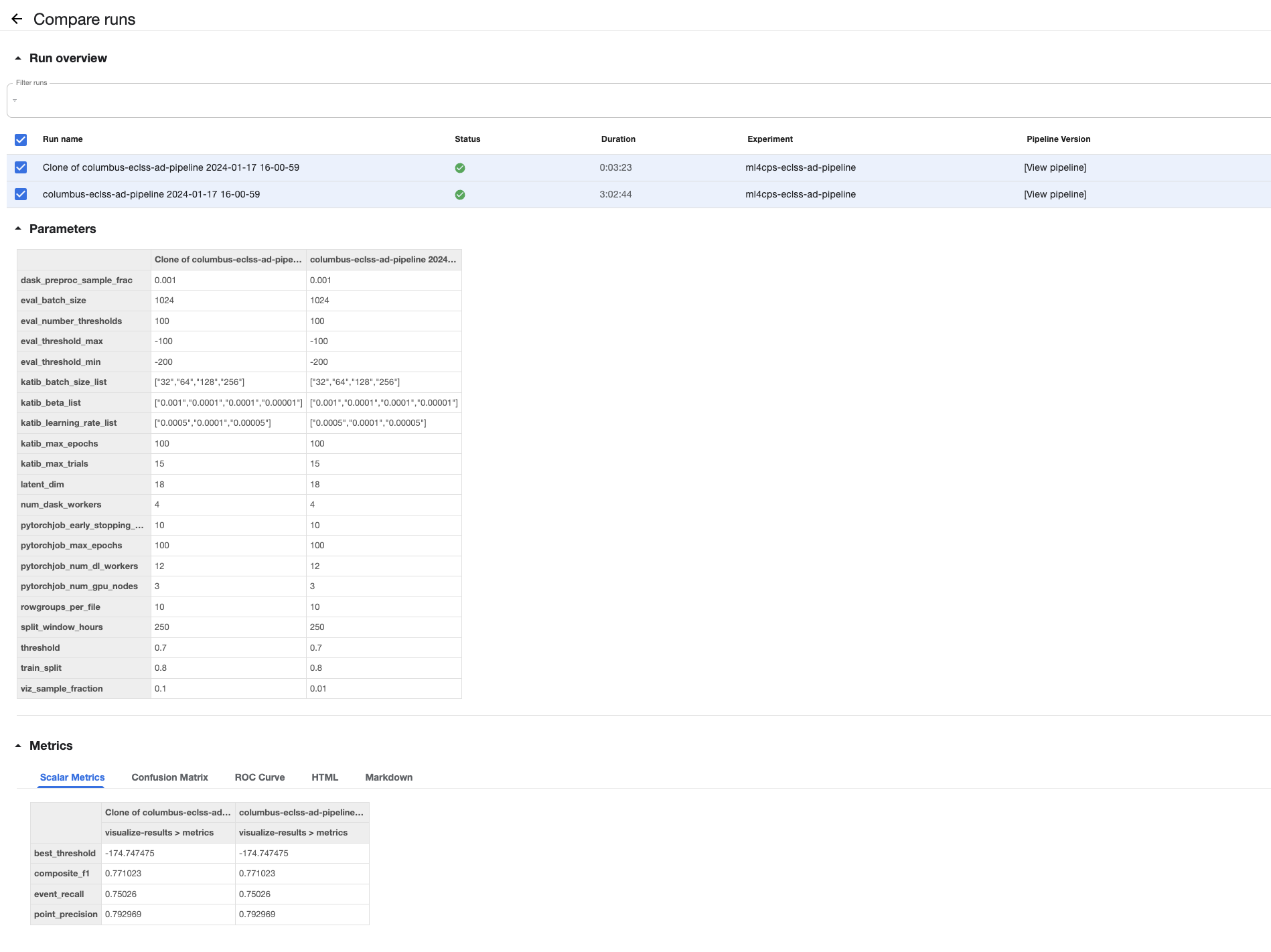The width and height of the screenshot is (1271, 952).
Task: Select the pytorchjob_num_gpu_nodes parameter label
Action: (79, 586)
